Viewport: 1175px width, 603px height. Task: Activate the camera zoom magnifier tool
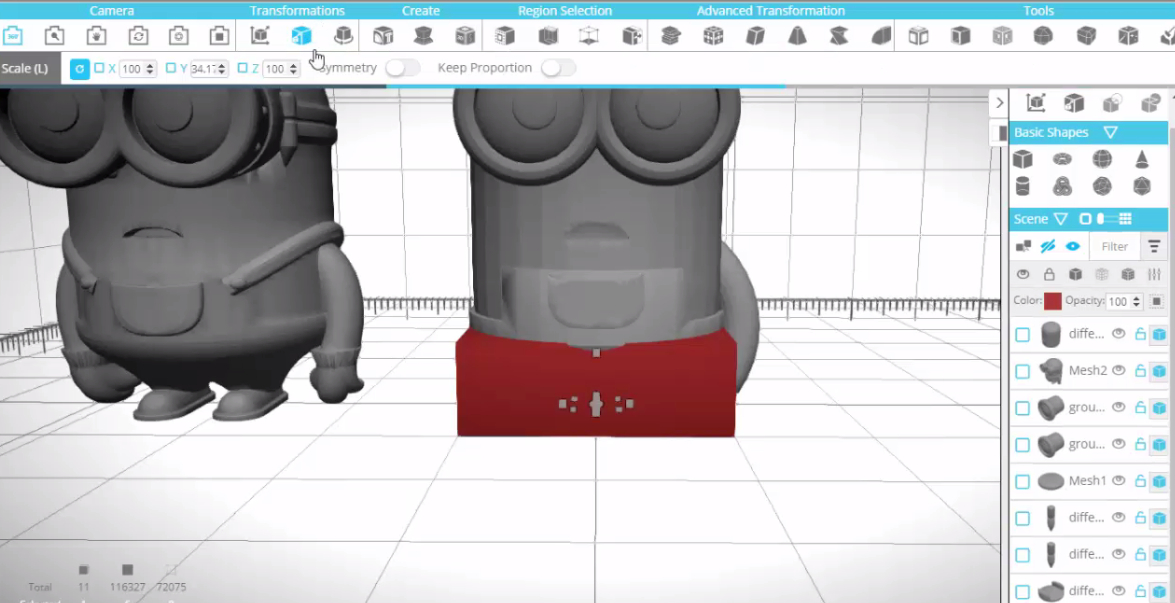pos(54,35)
